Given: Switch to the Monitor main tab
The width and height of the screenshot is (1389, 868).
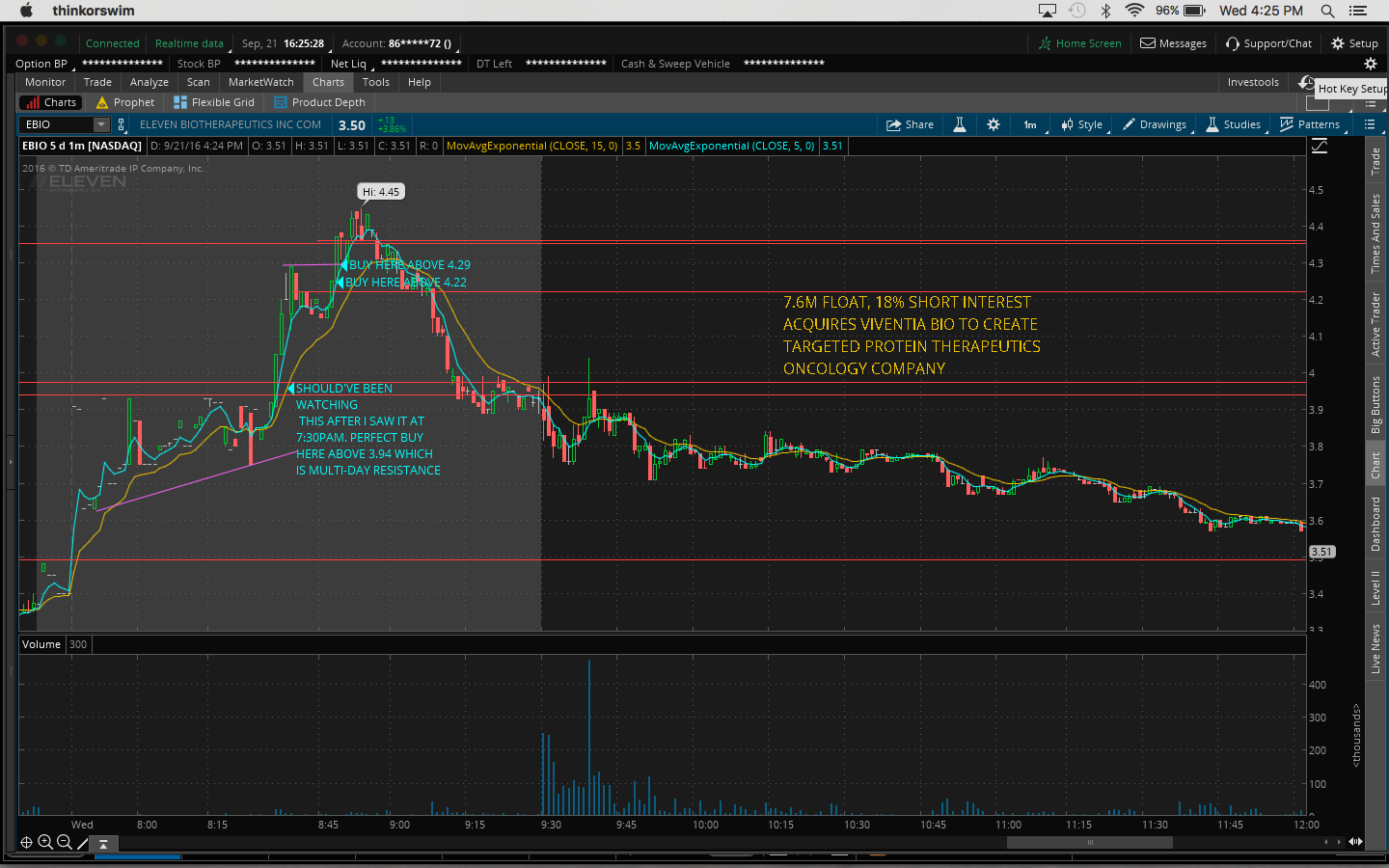Looking at the screenshot, I should click(45, 82).
